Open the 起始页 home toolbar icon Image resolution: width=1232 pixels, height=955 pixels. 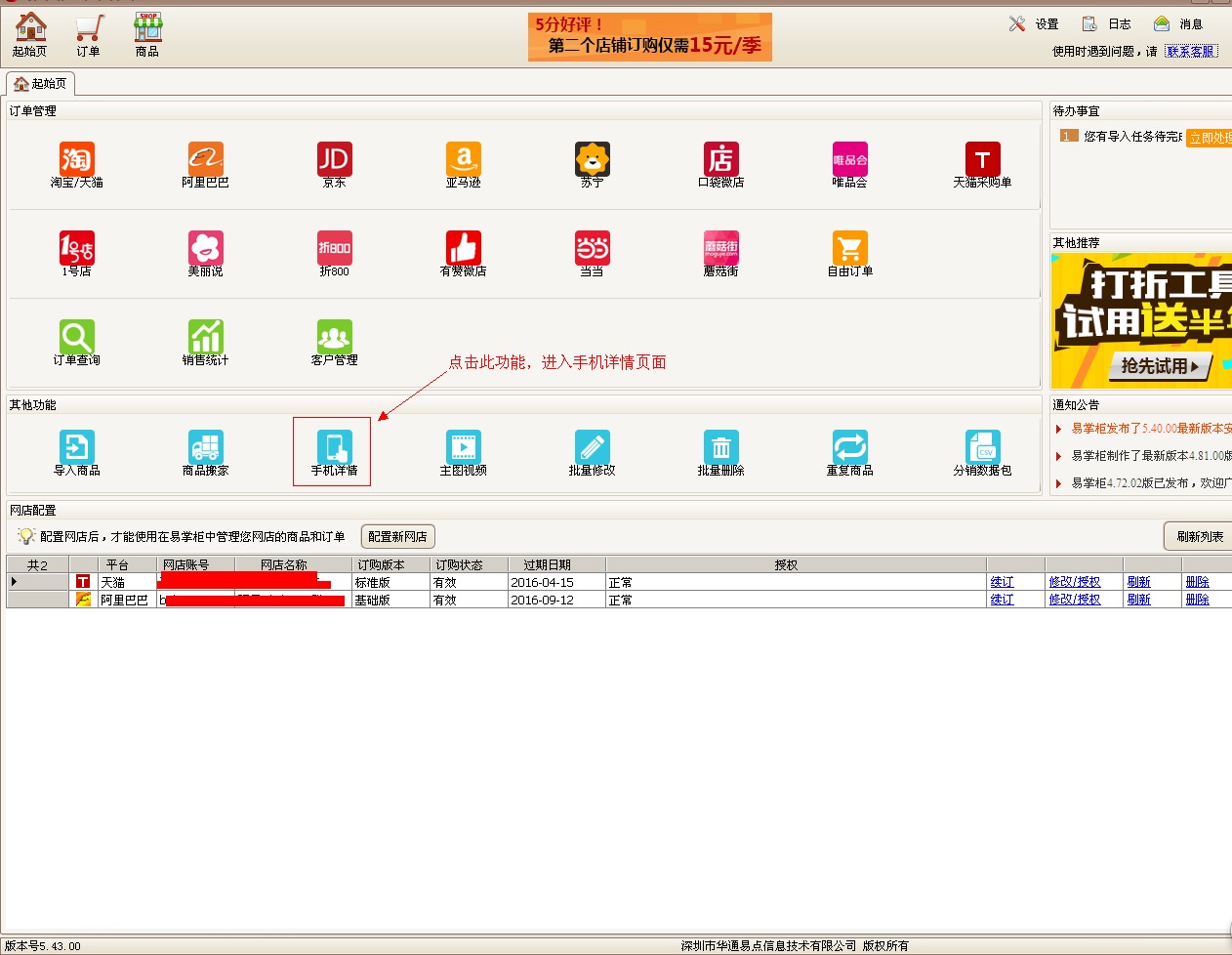tap(29, 35)
